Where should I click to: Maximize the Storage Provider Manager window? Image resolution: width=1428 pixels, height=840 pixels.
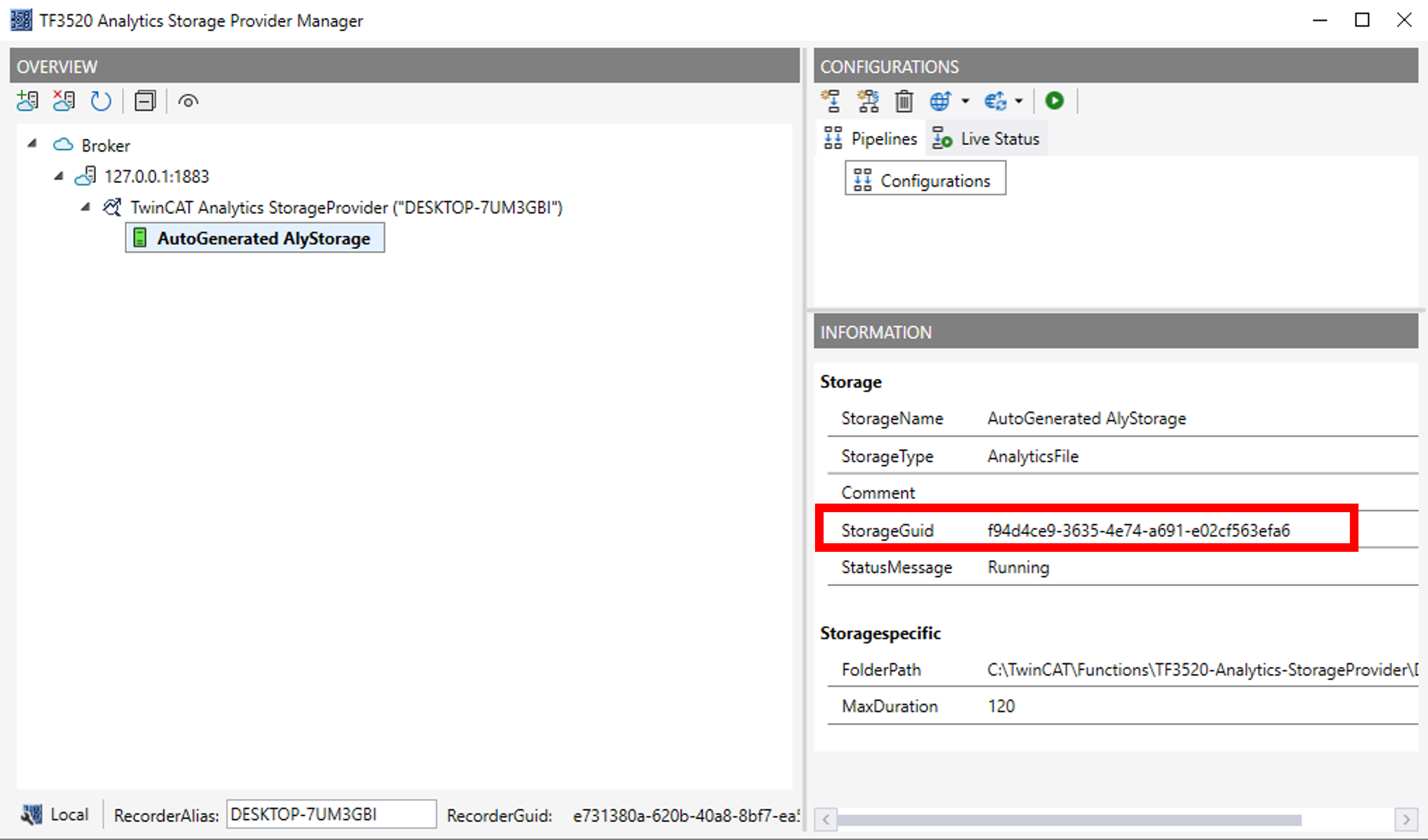(1362, 20)
